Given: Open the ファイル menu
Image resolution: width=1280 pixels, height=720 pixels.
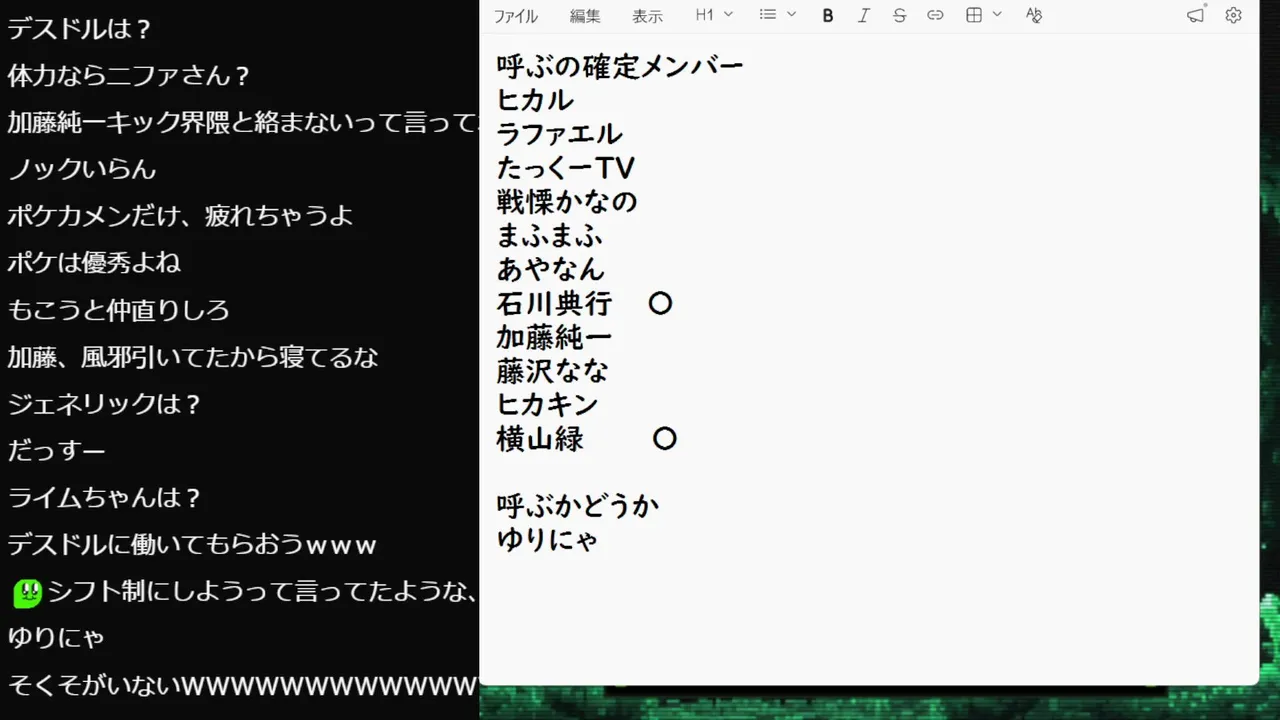Looking at the screenshot, I should pos(516,16).
